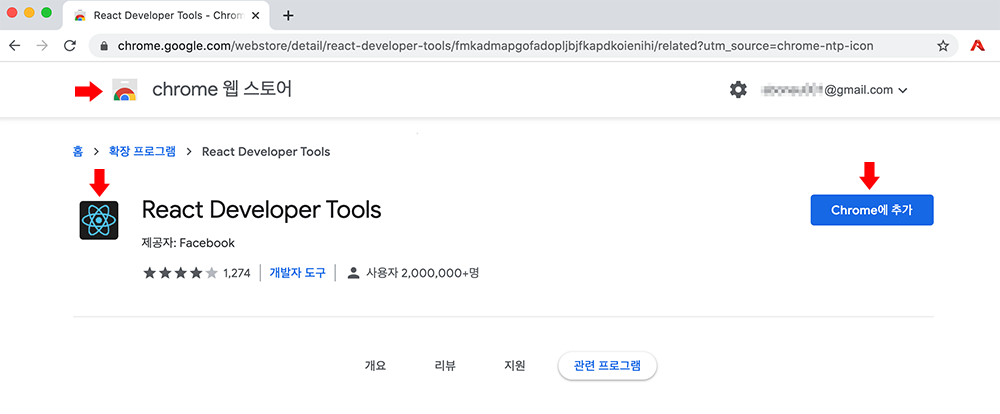Select the 관련 프로그램 tab
1000x414 pixels.
[x=607, y=366]
